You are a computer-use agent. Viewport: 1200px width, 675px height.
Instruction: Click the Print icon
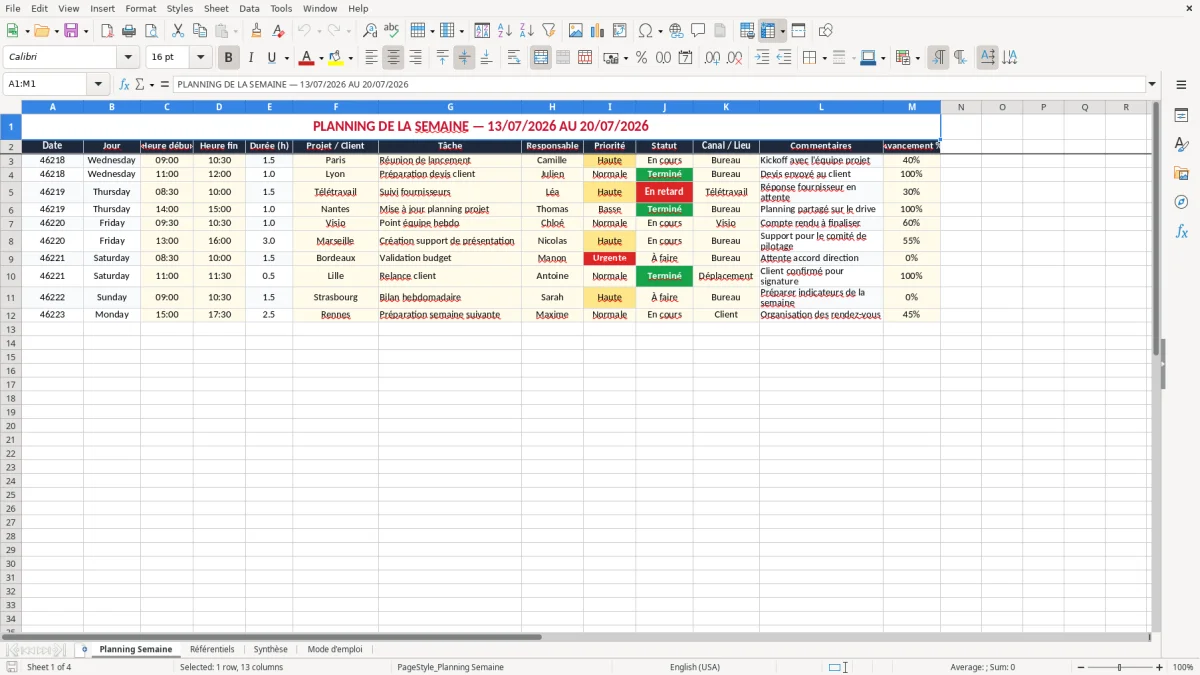pos(129,31)
